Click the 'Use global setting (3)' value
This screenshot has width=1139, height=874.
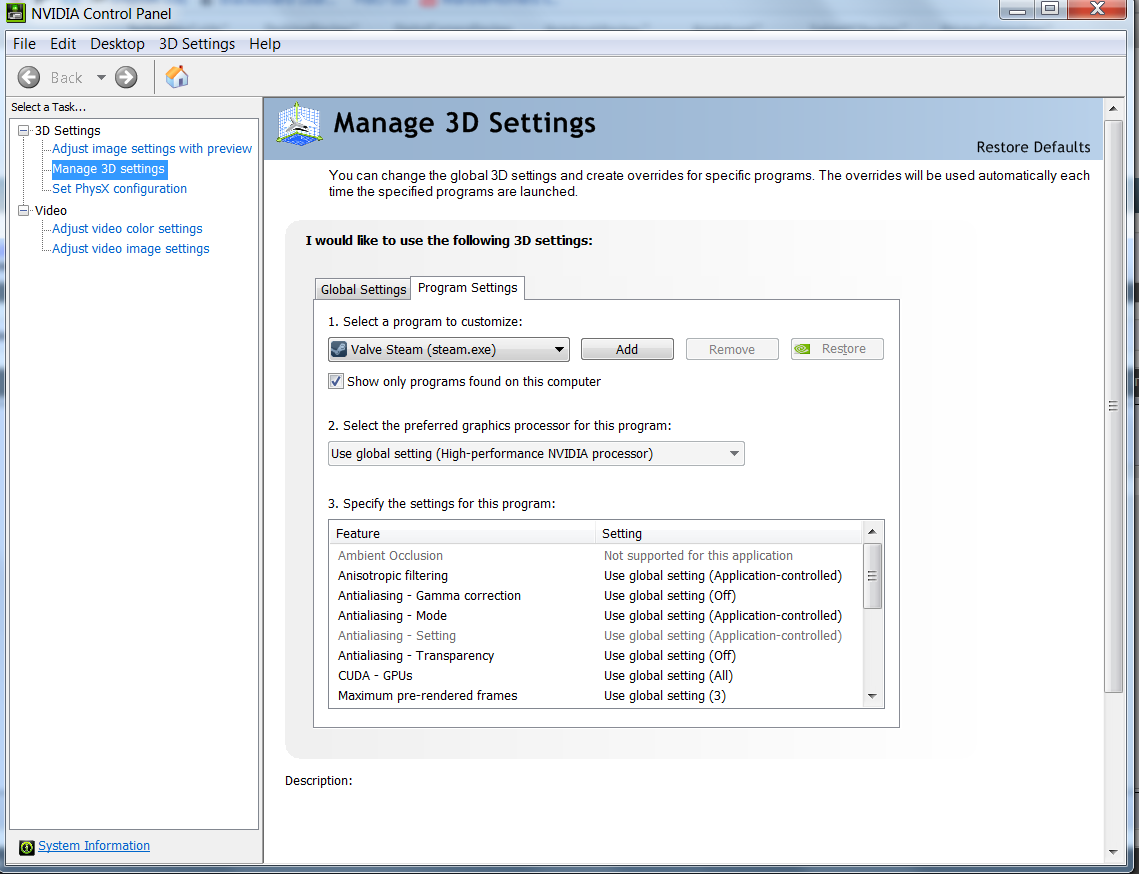point(665,696)
